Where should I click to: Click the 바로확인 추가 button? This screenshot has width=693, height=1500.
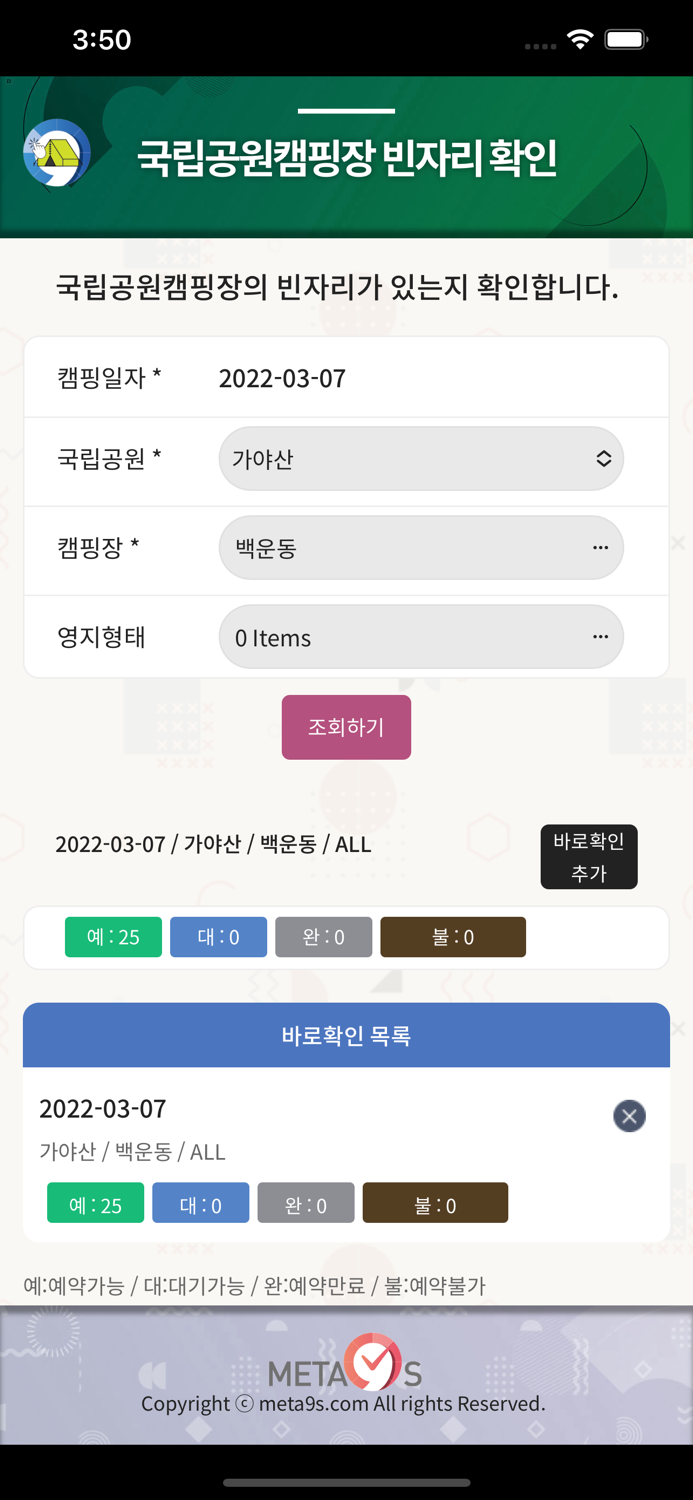(589, 856)
